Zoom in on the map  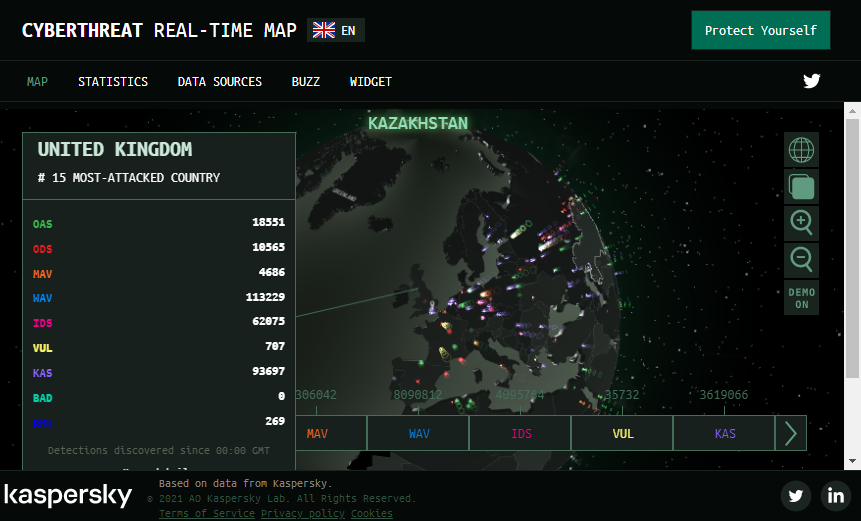[801, 223]
